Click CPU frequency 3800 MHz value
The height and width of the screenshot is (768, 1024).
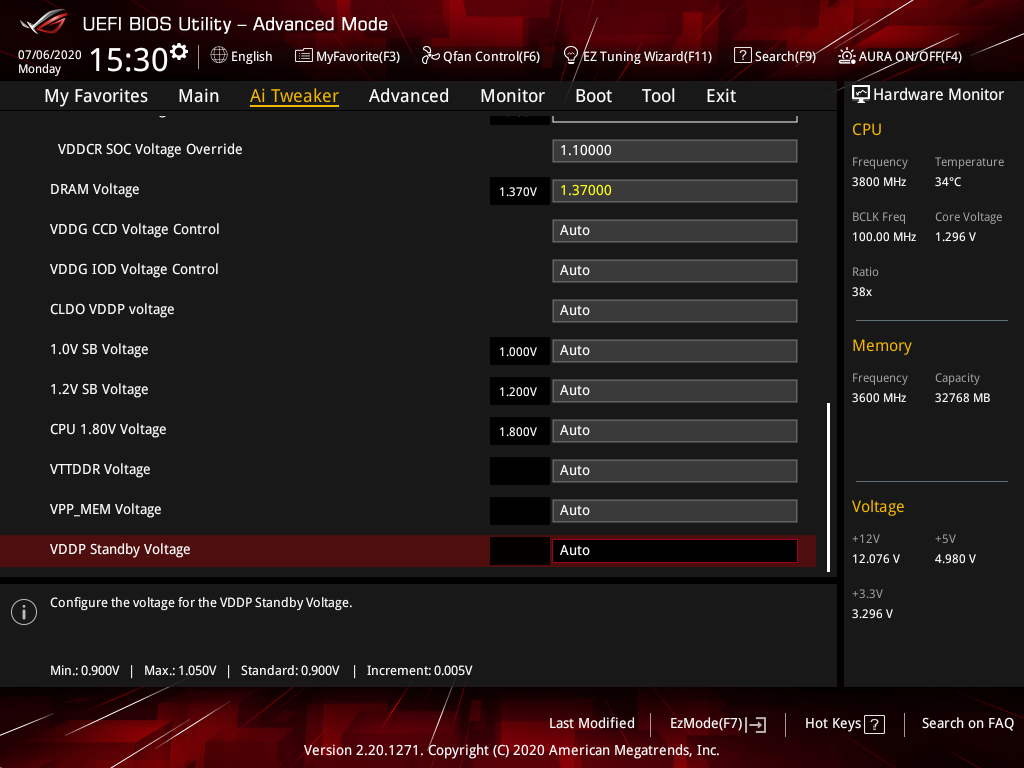[878, 182]
